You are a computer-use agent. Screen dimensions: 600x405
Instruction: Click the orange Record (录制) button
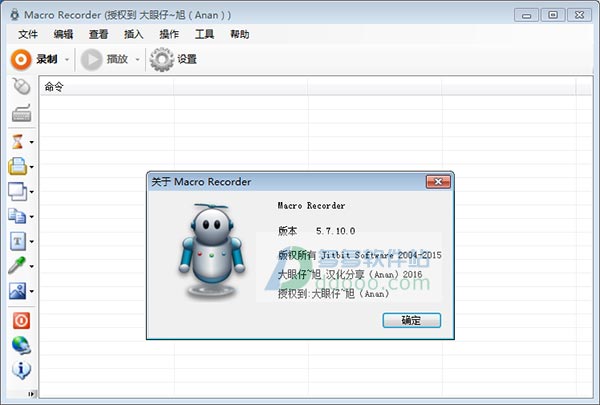(x=34, y=59)
